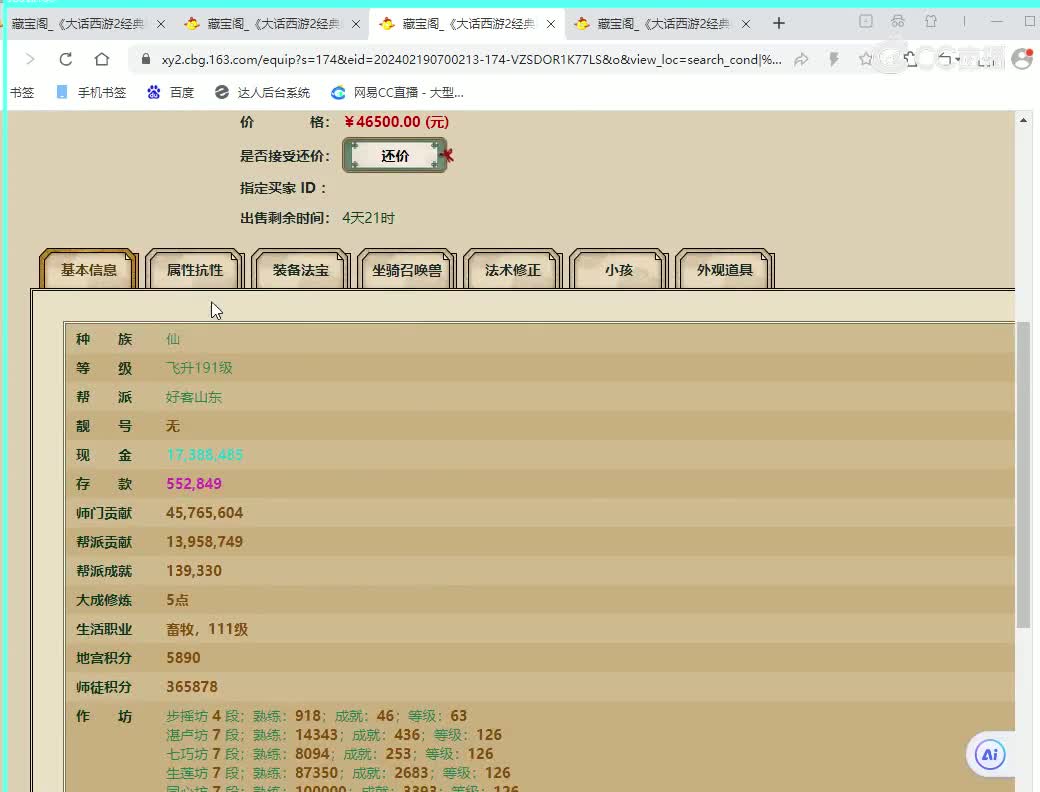Click the guild name 好客山东
This screenshot has width=1040, height=792.
[194, 397]
